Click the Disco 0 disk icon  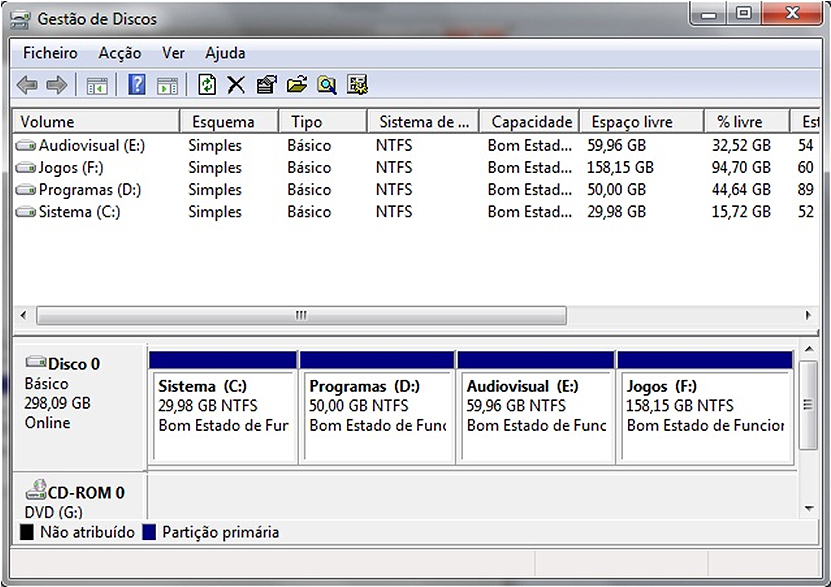36,364
